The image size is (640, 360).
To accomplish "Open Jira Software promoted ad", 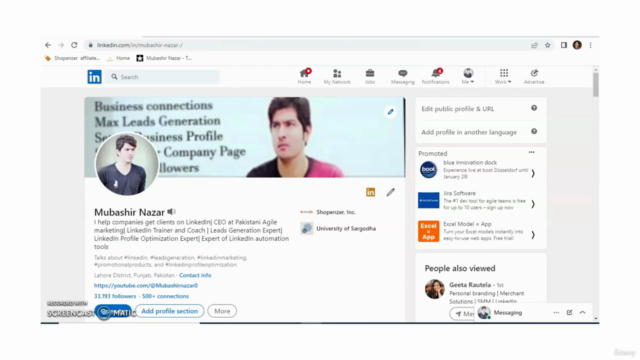I will (472, 200).
